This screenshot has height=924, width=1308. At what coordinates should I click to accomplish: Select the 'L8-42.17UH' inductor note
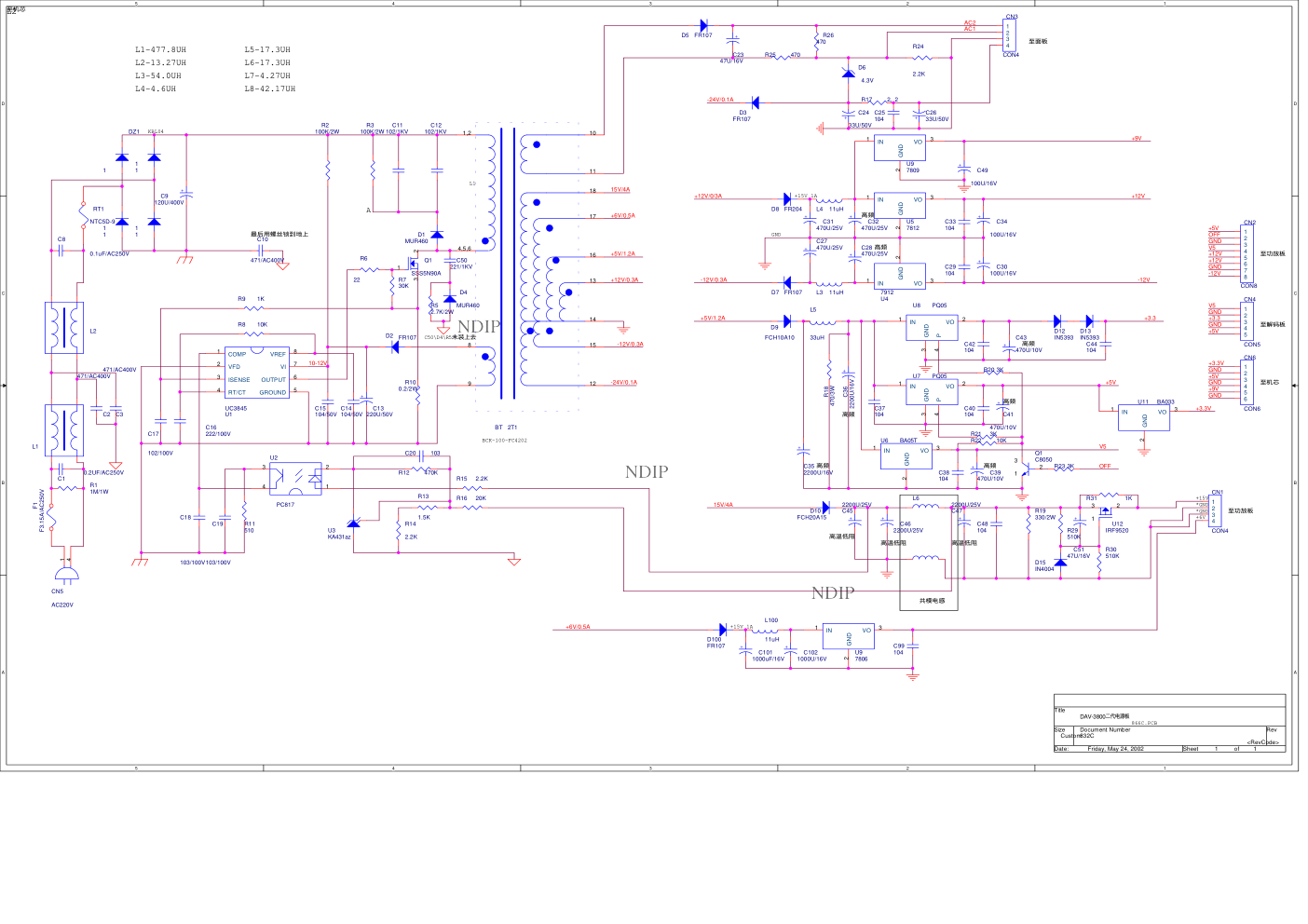click(x=270, y=88)
